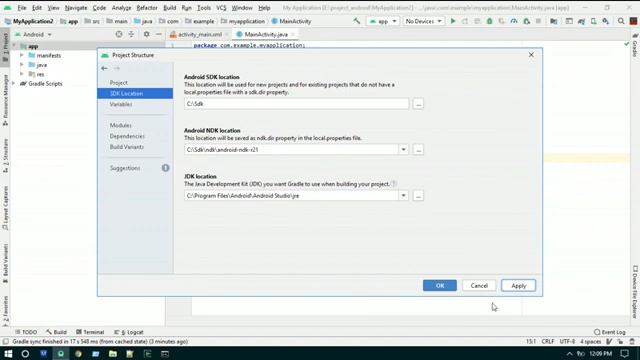Click the project panel settings gear icon
This screenshot has height=360, width=640.
[x=147, y=34]
